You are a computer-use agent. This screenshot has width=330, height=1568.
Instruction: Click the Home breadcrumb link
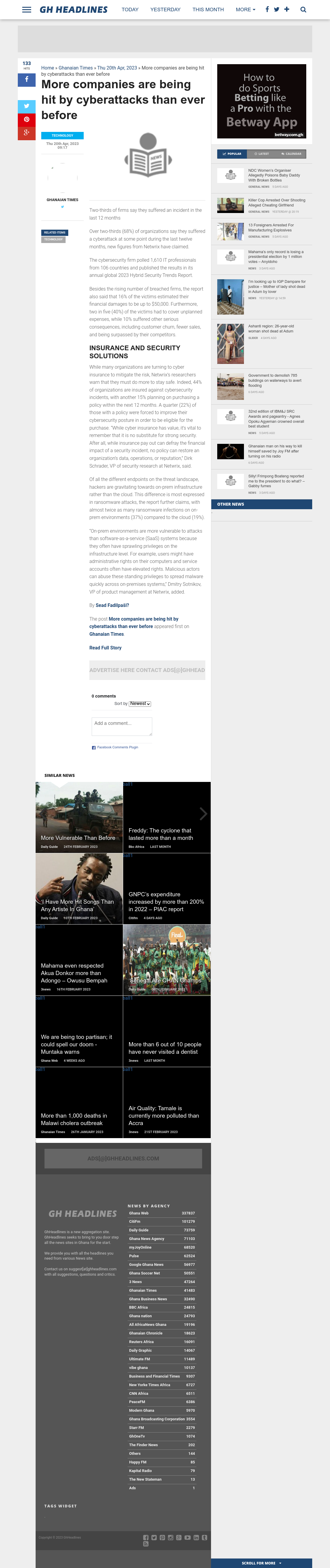click(x=47, y=68)
